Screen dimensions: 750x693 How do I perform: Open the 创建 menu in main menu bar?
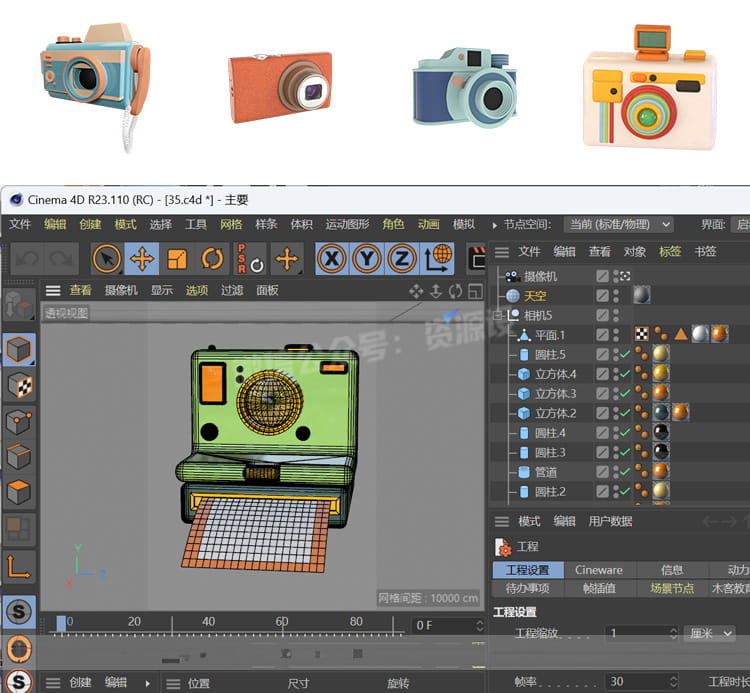point(90,224)
